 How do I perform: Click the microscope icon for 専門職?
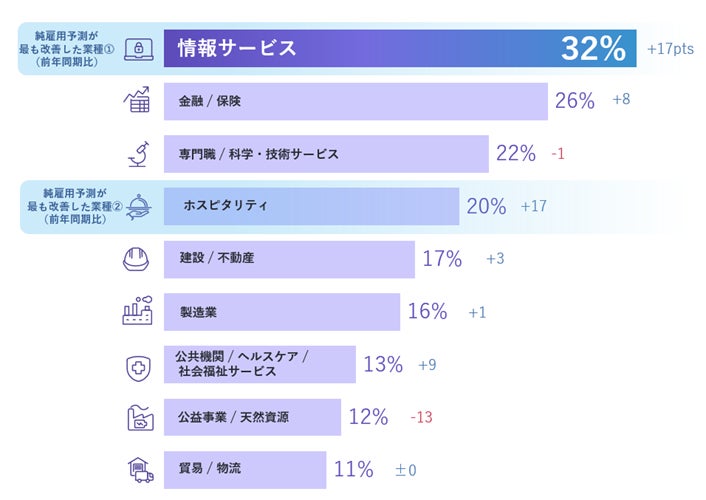click(137, 154)
